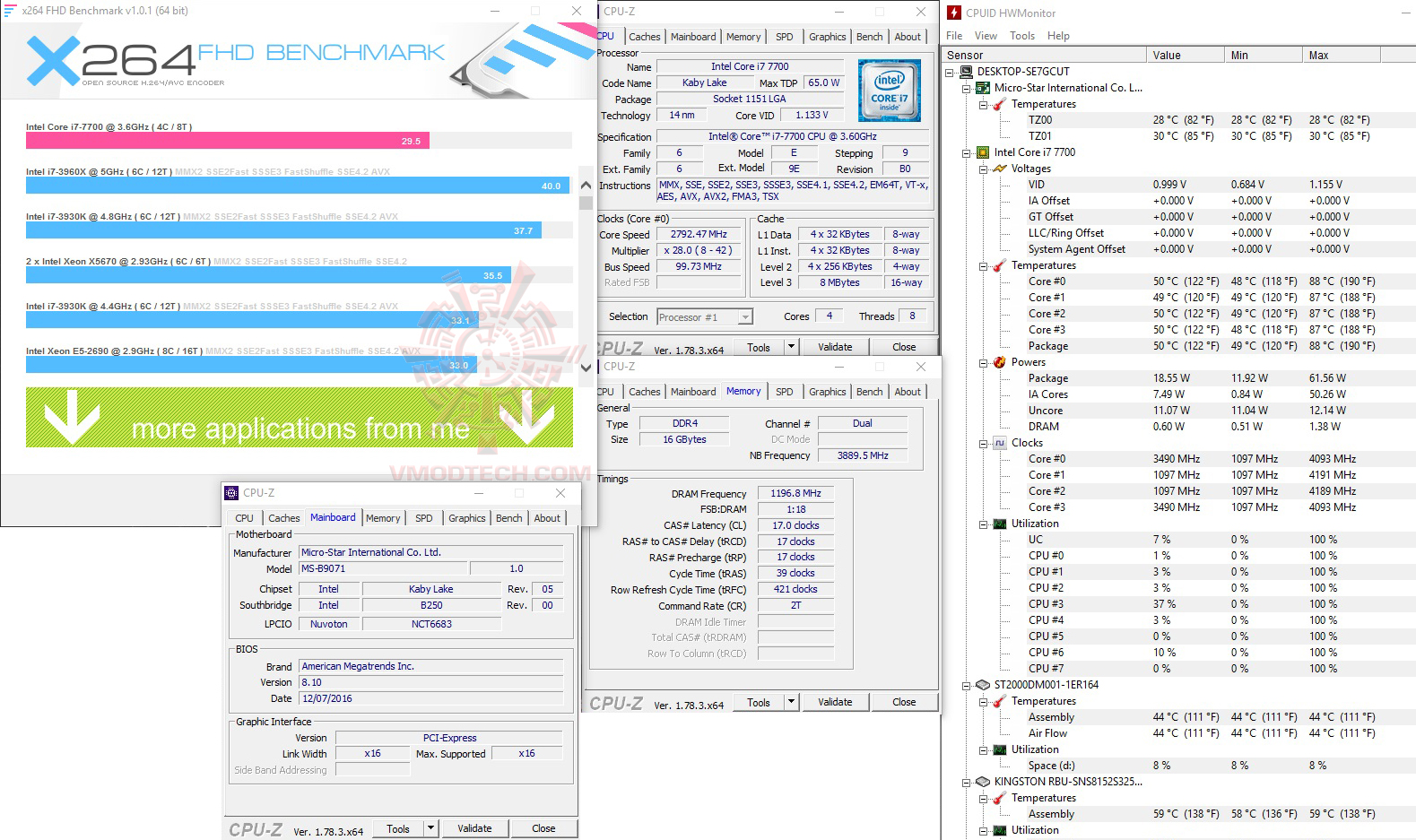The height and width of the screenshot is (840, 1416).
Task: Open the Tools dropdown arrow in the CPU-Z Mainboard window
Action: [x=431, y=828]
